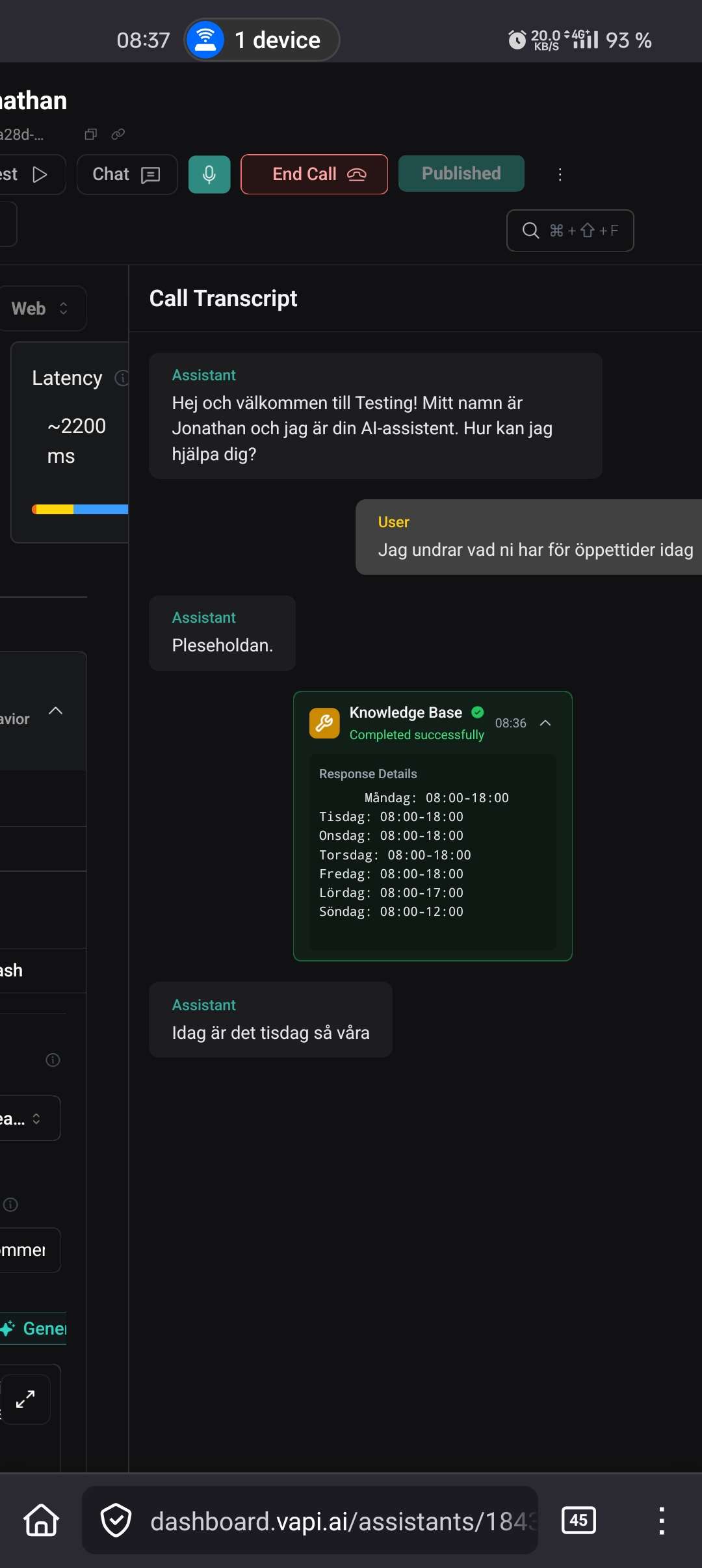
Task: Click the green success checkmark on Knowledge Base
Action: [x=478, y=712]
